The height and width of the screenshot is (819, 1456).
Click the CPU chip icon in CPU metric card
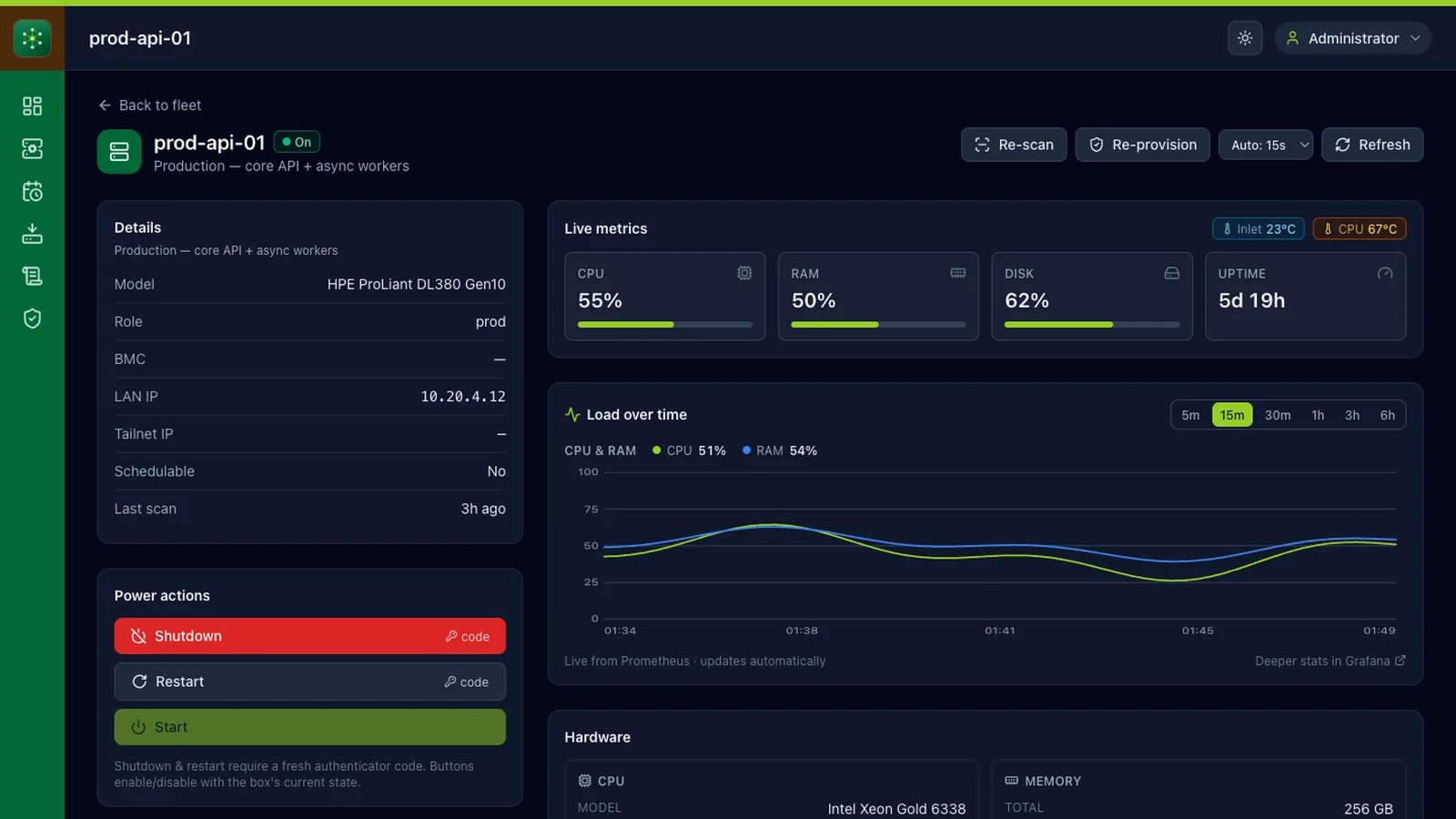point(744,273)
